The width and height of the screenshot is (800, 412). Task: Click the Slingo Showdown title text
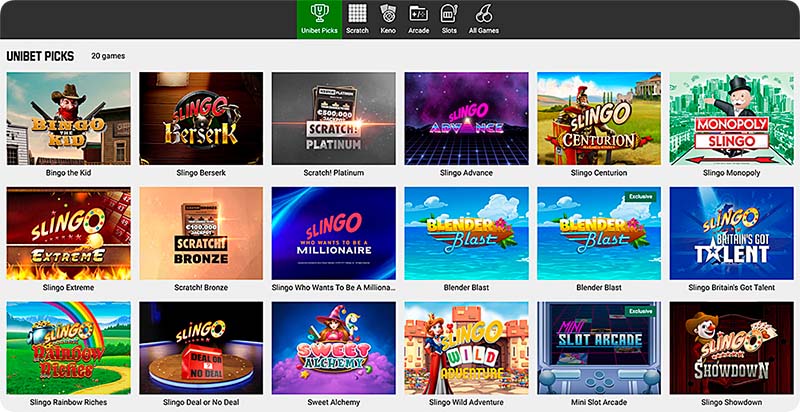click(732, 402)
